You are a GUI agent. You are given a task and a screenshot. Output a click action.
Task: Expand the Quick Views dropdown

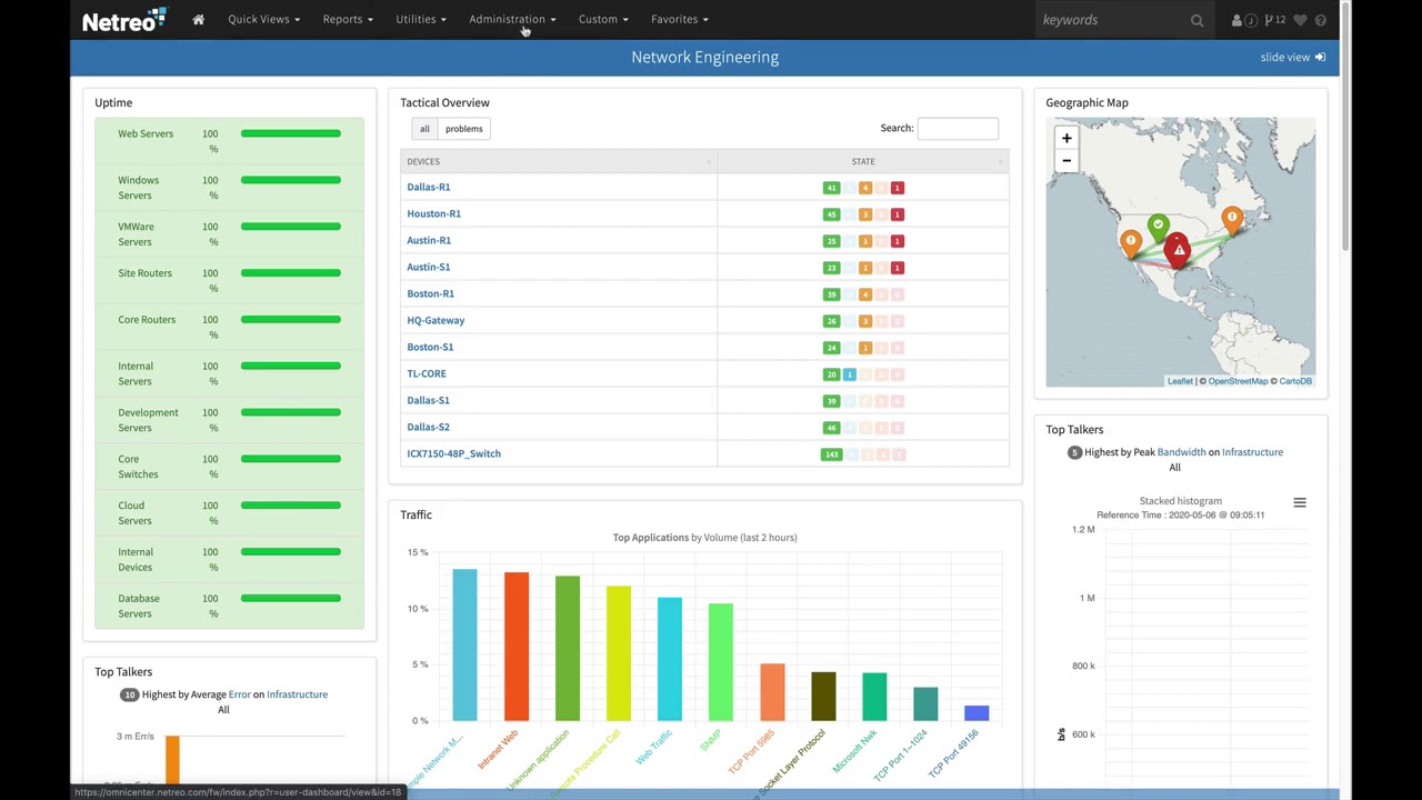click(264, 19)
